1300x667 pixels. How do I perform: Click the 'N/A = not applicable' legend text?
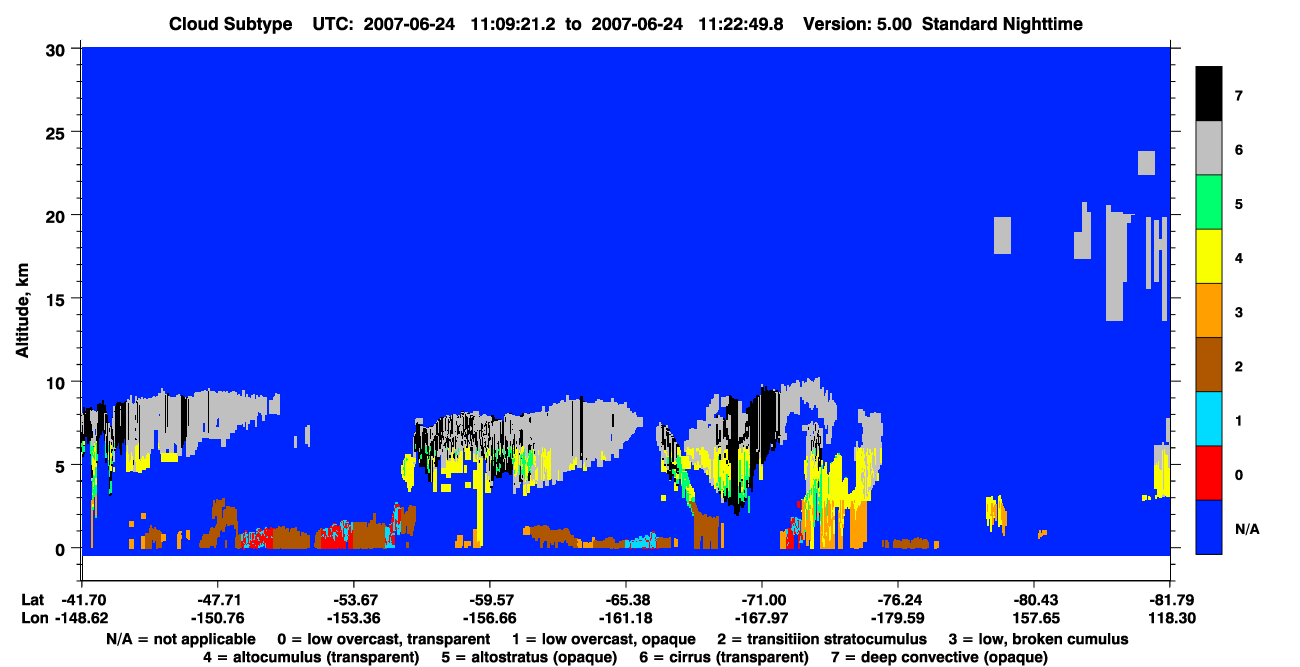coord(182,639)
